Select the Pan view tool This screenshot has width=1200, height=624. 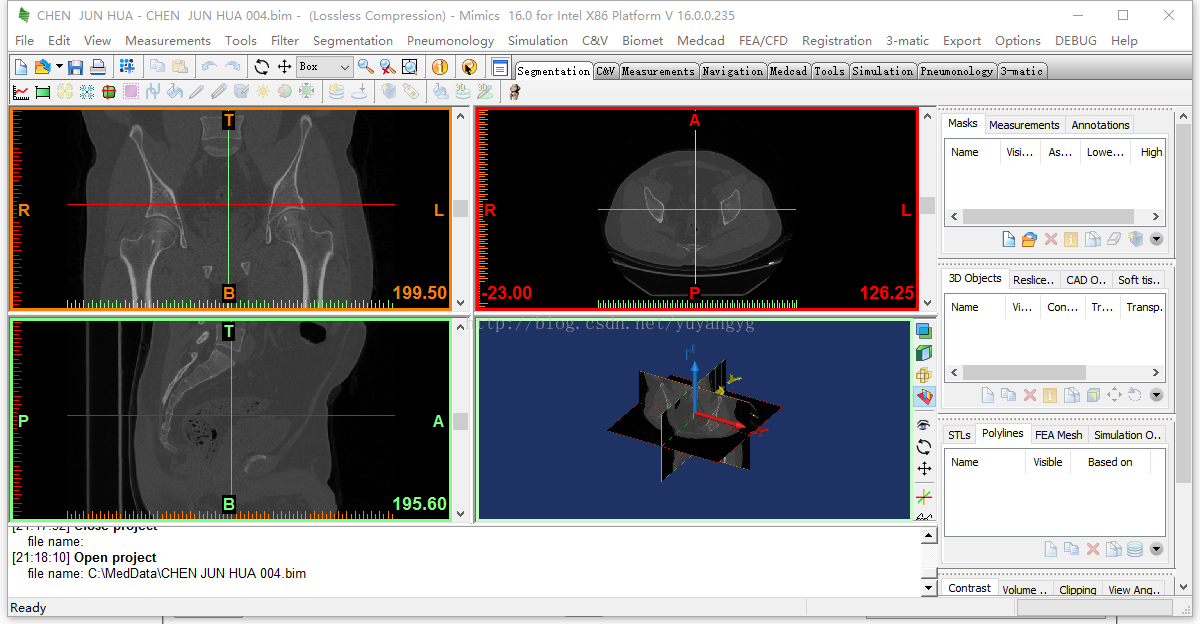(284, 67)
